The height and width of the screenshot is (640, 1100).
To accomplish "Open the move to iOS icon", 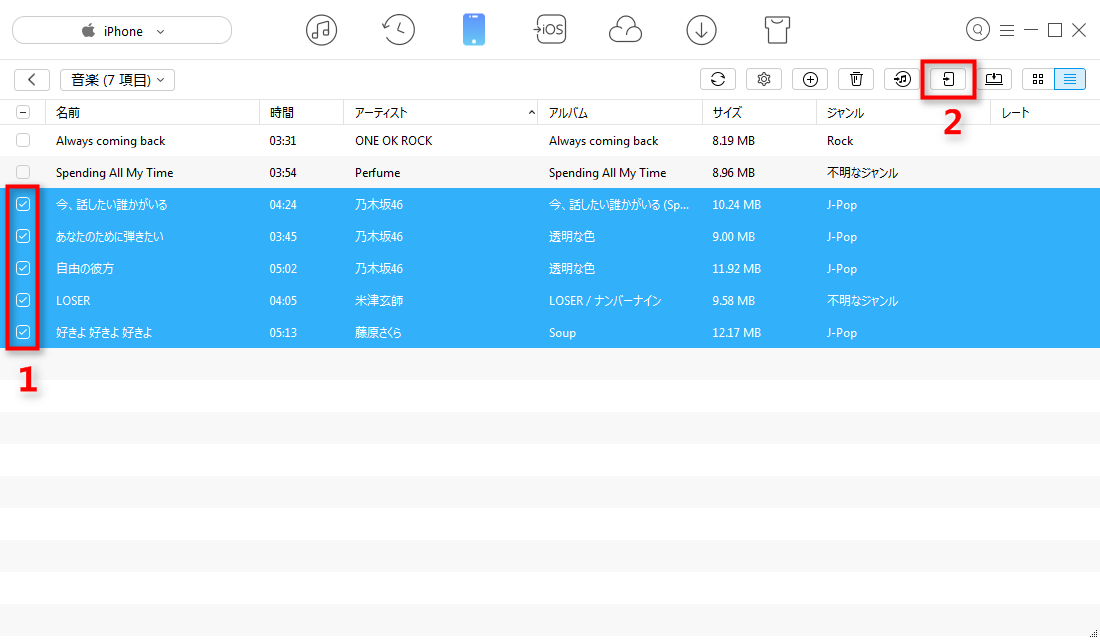I will coord(549,29).
